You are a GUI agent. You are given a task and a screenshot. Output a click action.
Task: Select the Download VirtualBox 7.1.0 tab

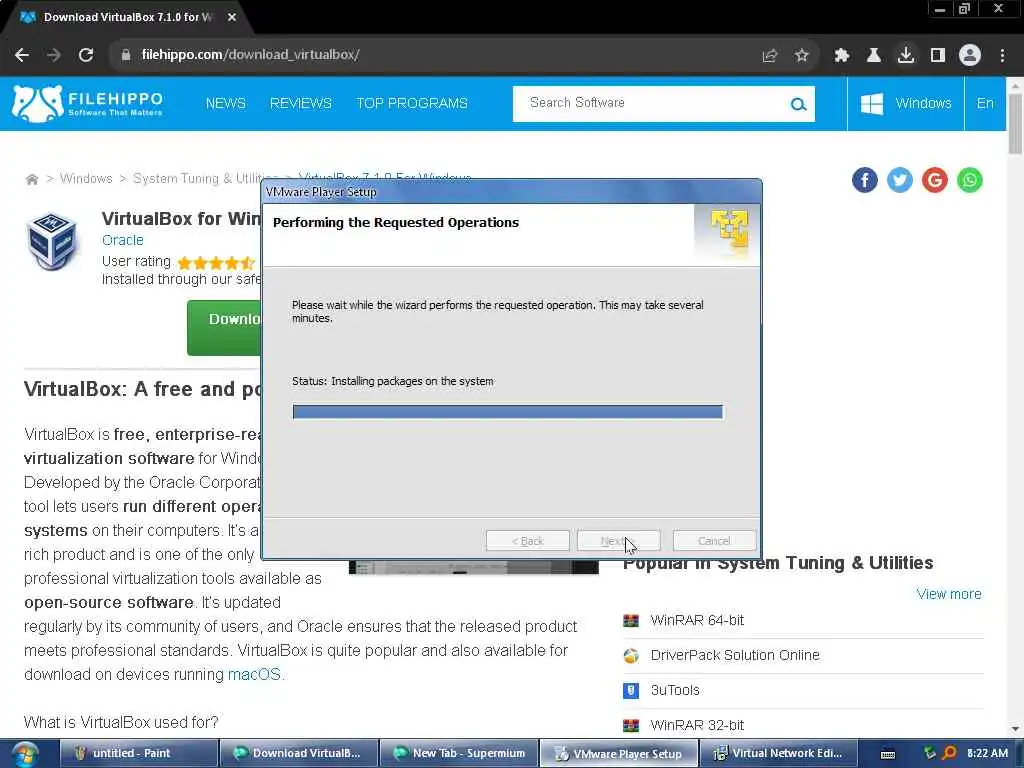[x=127, y=17]
